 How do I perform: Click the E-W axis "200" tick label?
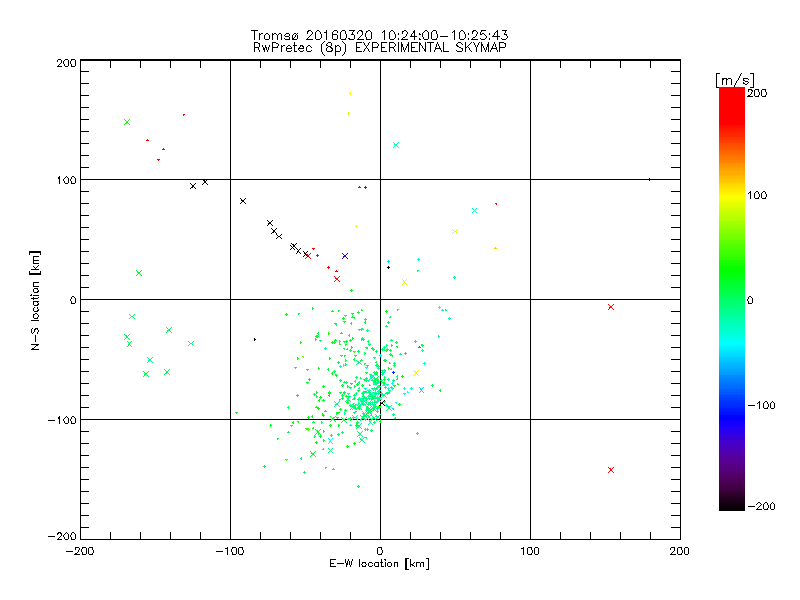coord(679,551)
